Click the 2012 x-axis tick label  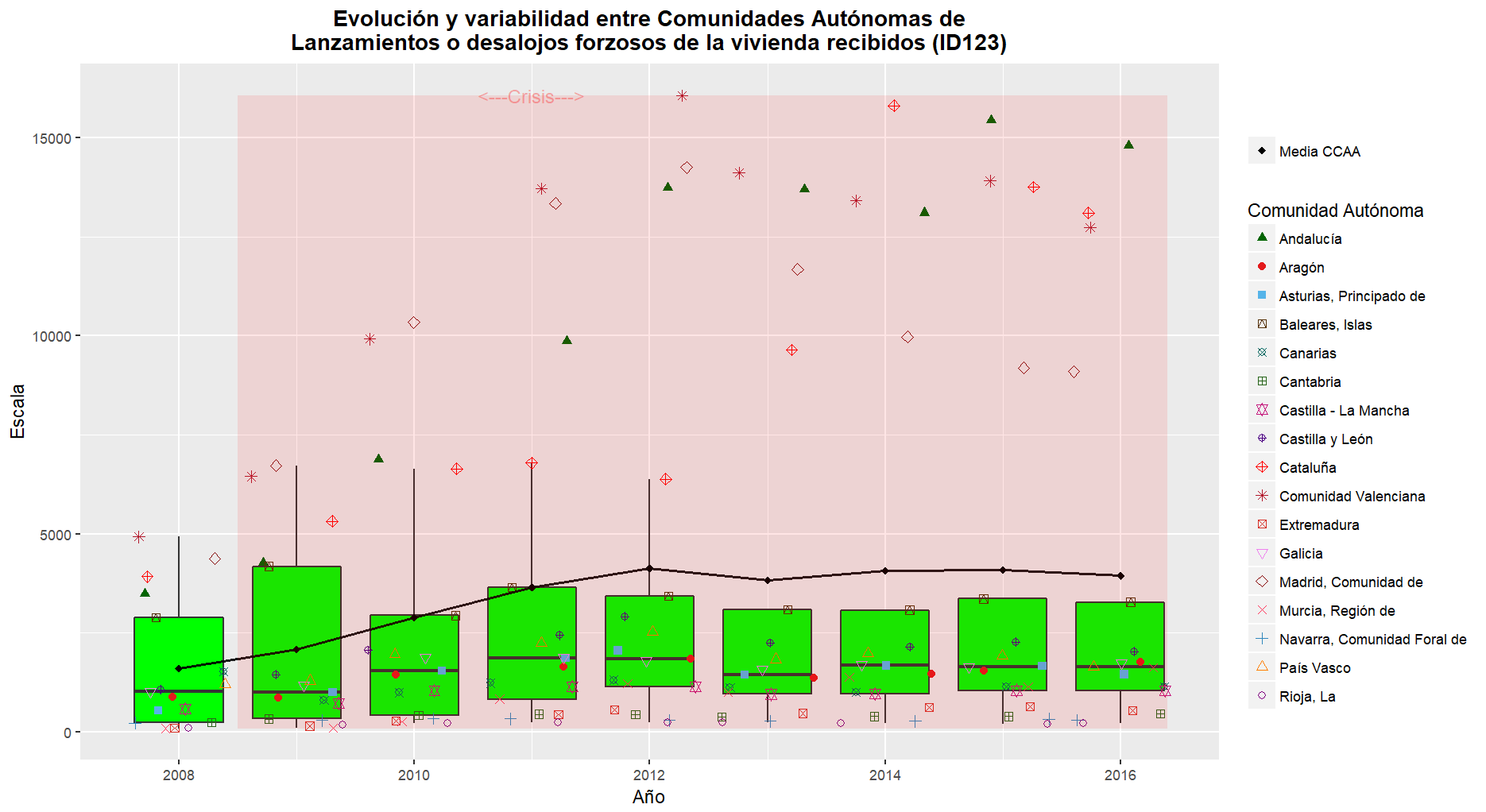(649, 775)
